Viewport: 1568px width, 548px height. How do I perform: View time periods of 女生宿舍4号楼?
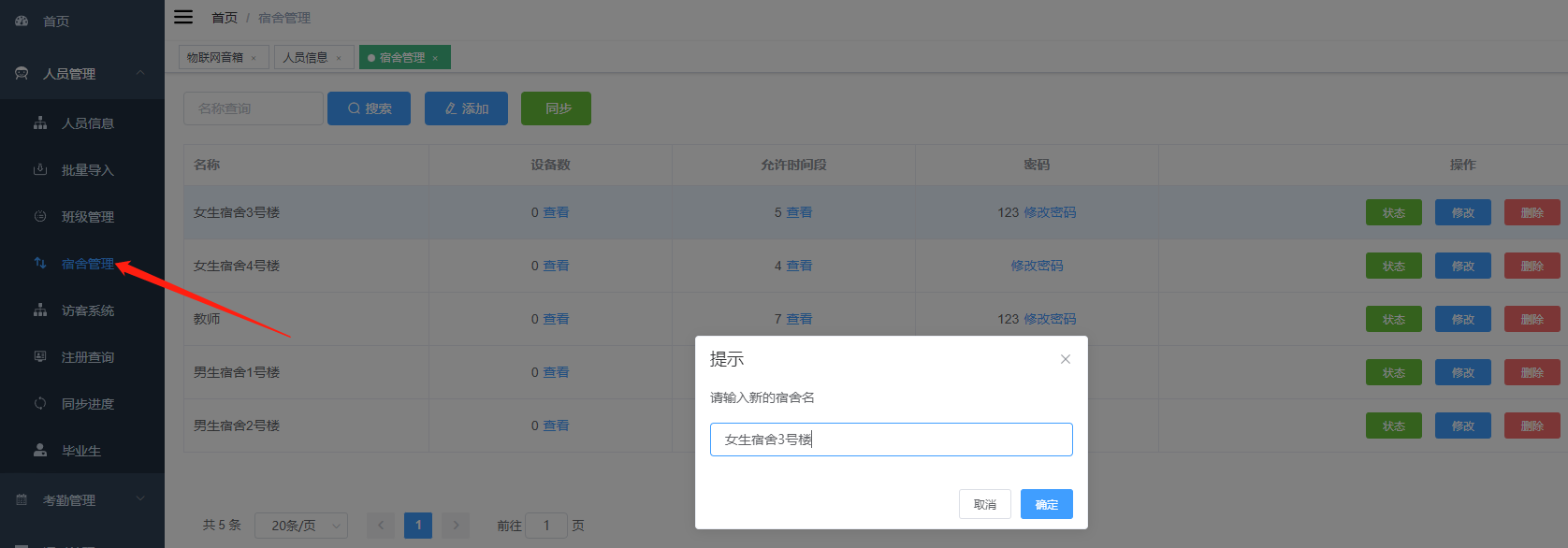point(799,266)
